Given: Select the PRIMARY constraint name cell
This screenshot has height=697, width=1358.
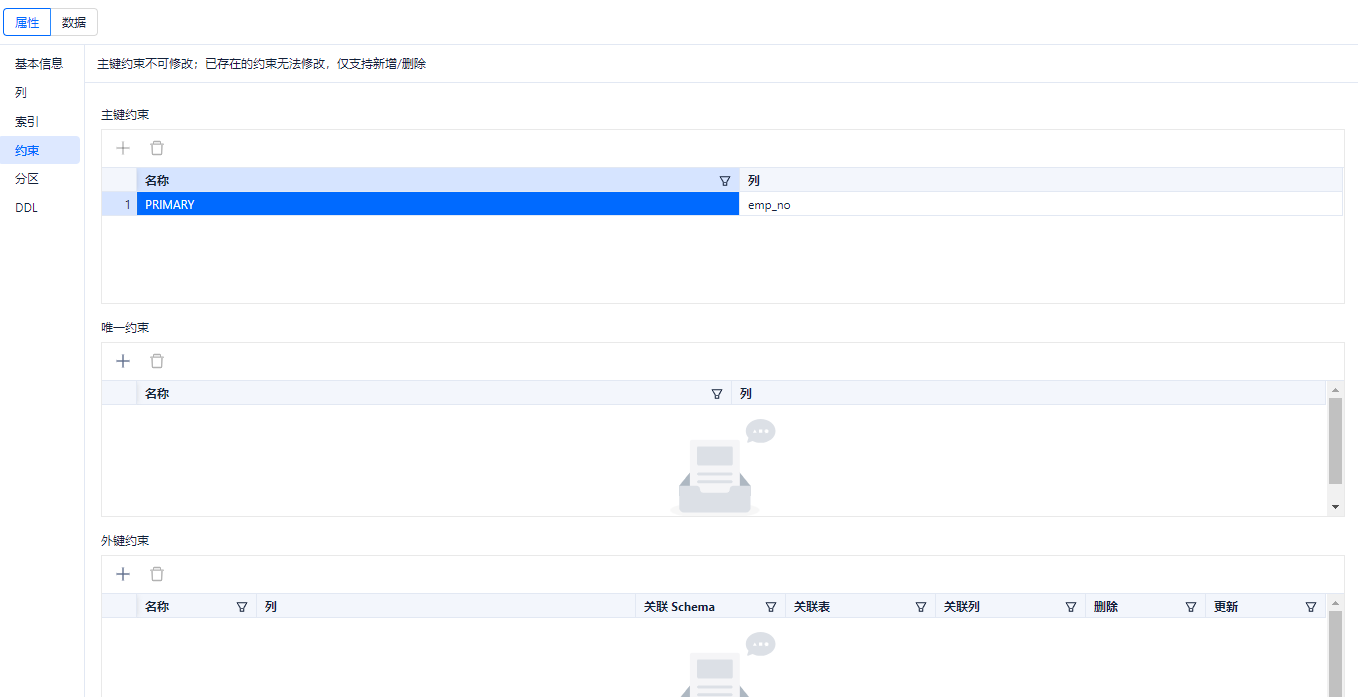Looking at the screenshot, I should (438, 204).
